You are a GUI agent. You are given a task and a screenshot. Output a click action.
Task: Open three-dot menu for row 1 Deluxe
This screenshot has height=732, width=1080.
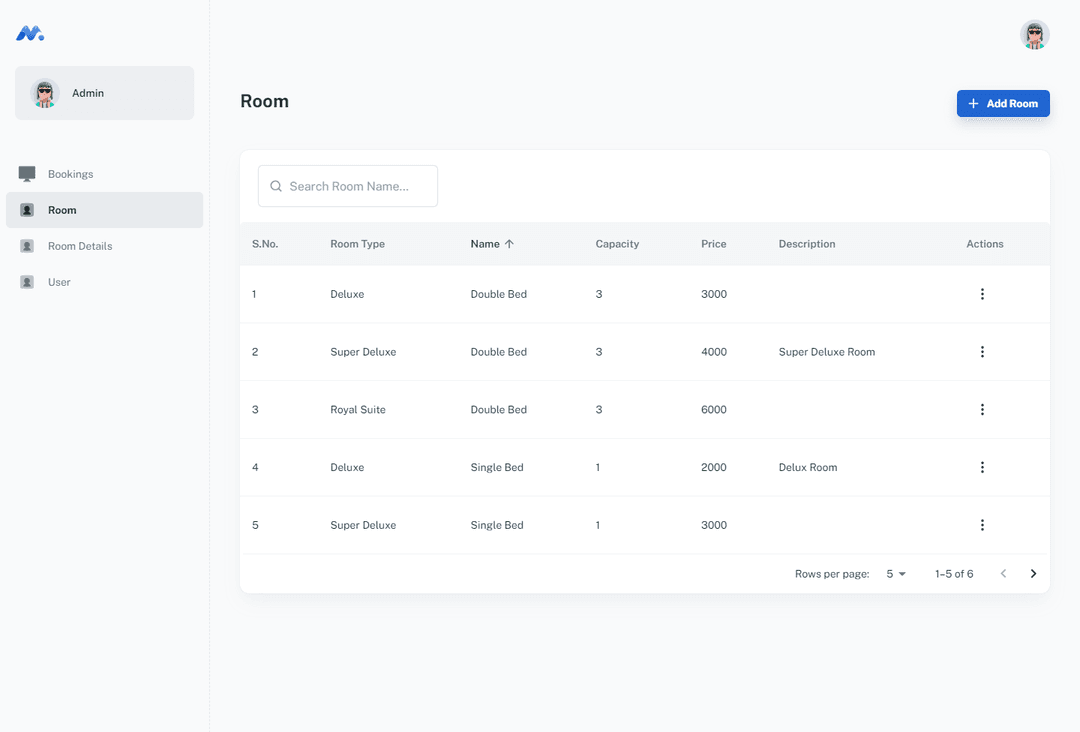click(982, 294)
